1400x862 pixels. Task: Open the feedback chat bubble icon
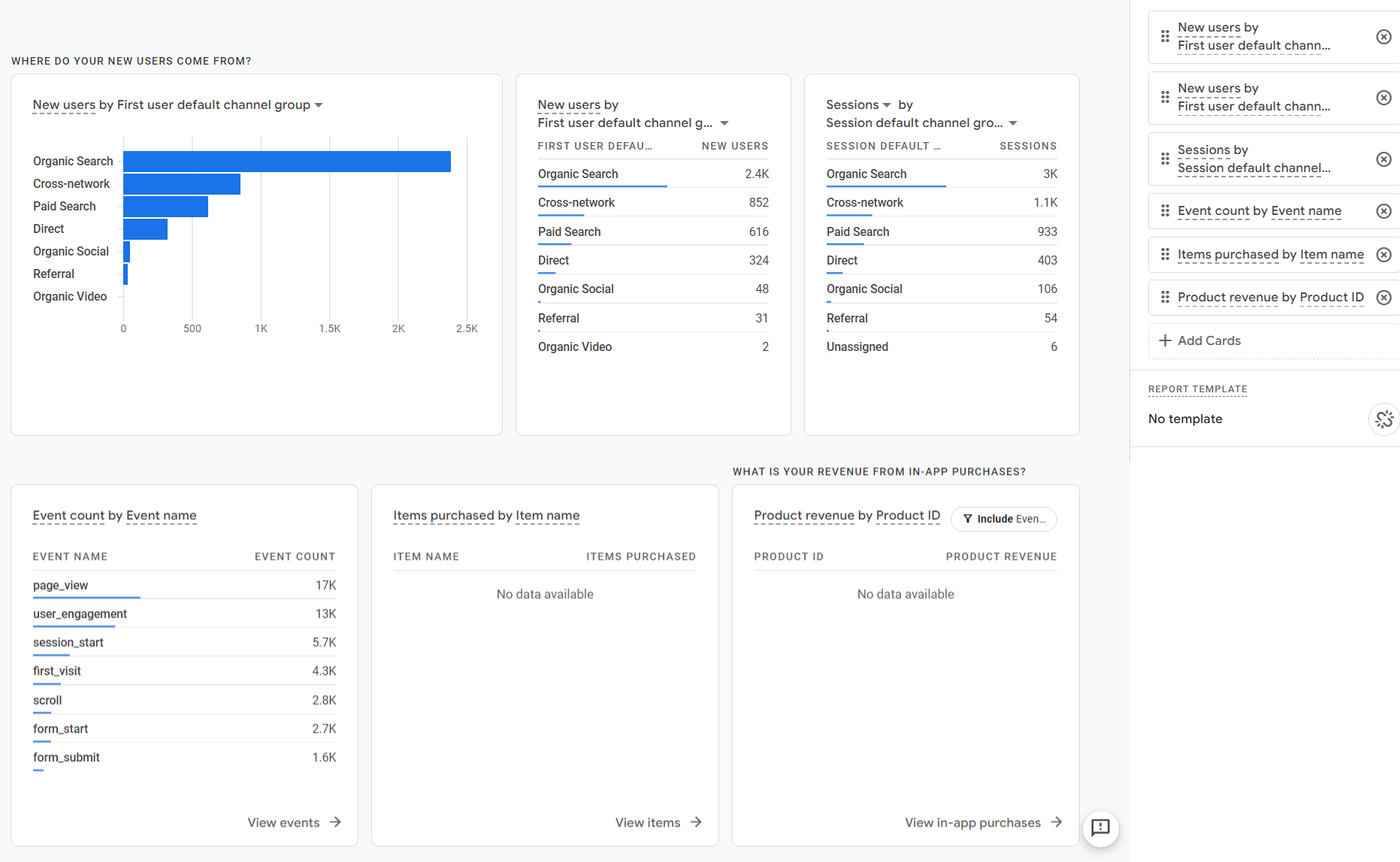pos(1100,829)
